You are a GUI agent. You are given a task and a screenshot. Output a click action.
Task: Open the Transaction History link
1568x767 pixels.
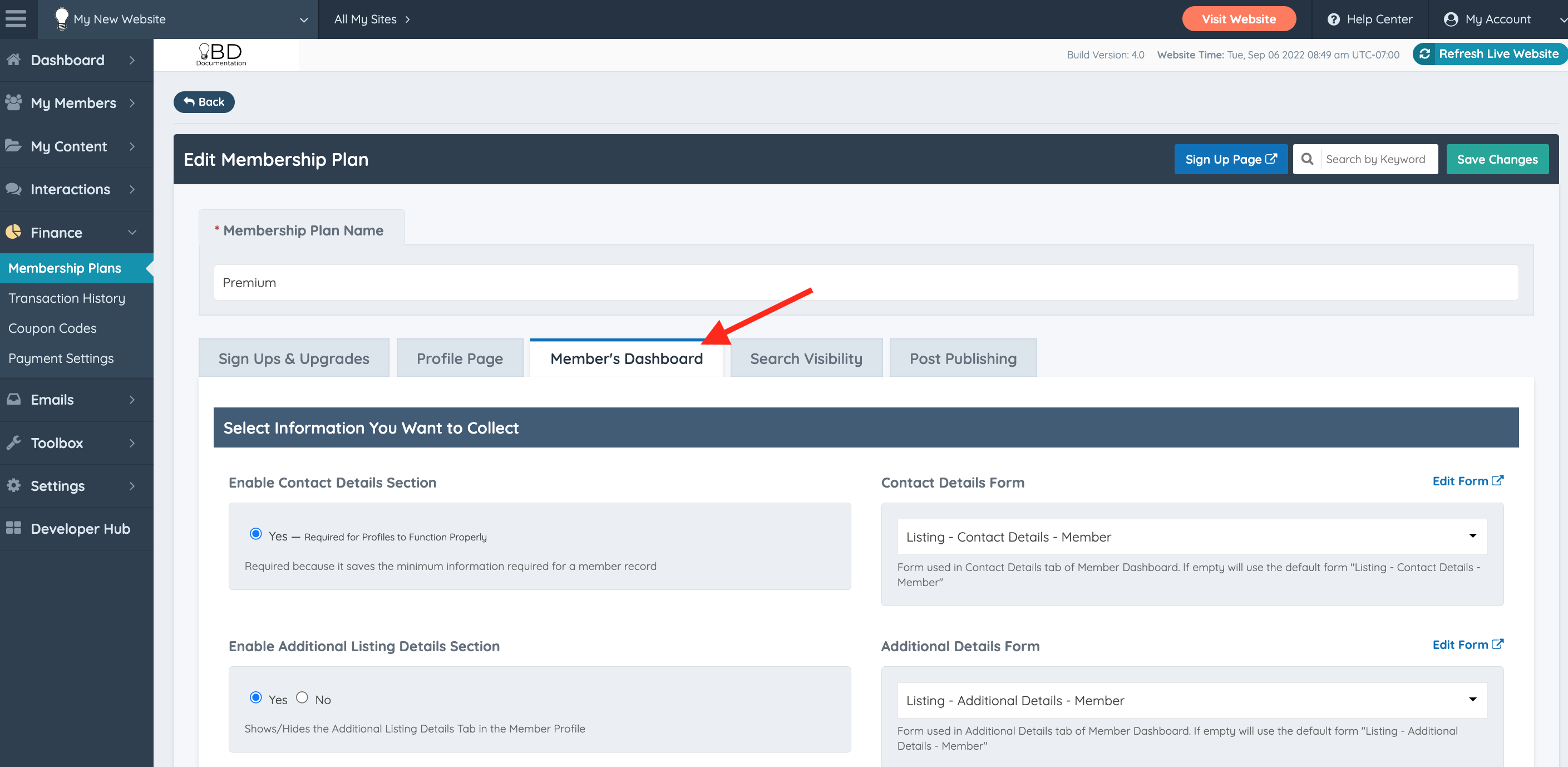(67, 298)
